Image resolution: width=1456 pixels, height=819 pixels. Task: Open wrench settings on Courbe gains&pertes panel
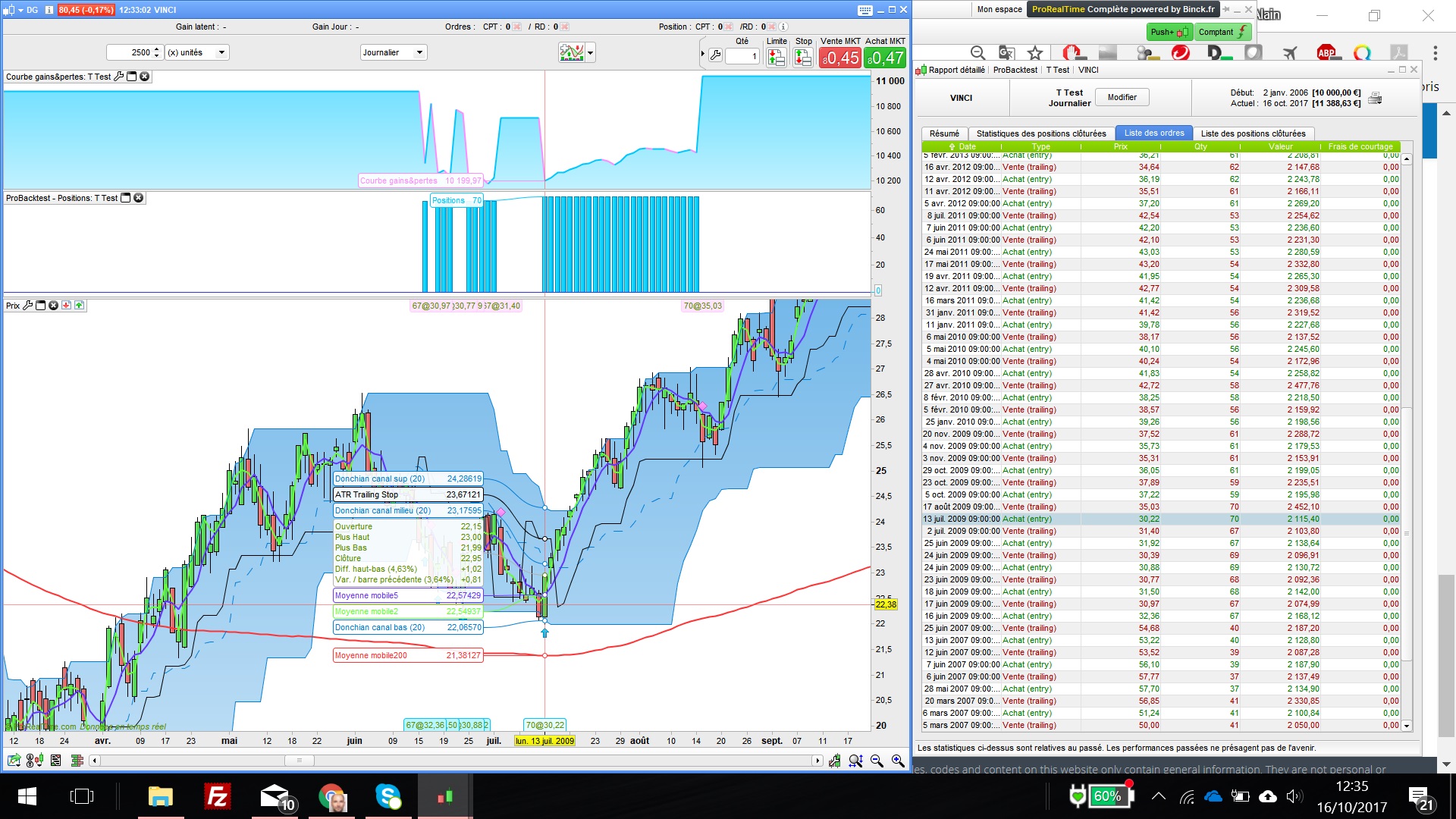point(118,77)
